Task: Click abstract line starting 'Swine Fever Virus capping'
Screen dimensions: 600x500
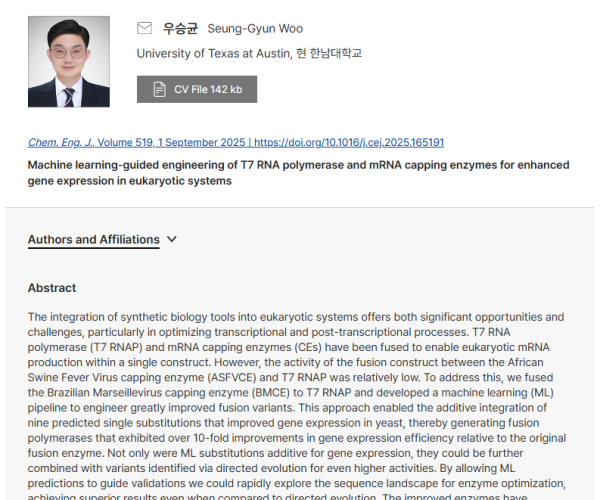Action: coord(290,378)
